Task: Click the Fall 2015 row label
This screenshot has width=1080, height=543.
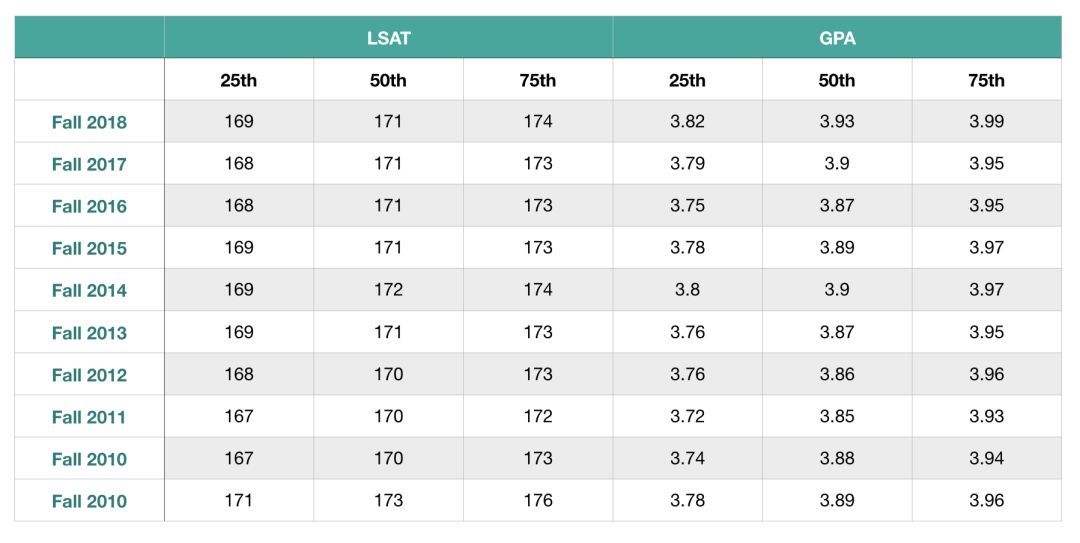Action: (89, 248)
